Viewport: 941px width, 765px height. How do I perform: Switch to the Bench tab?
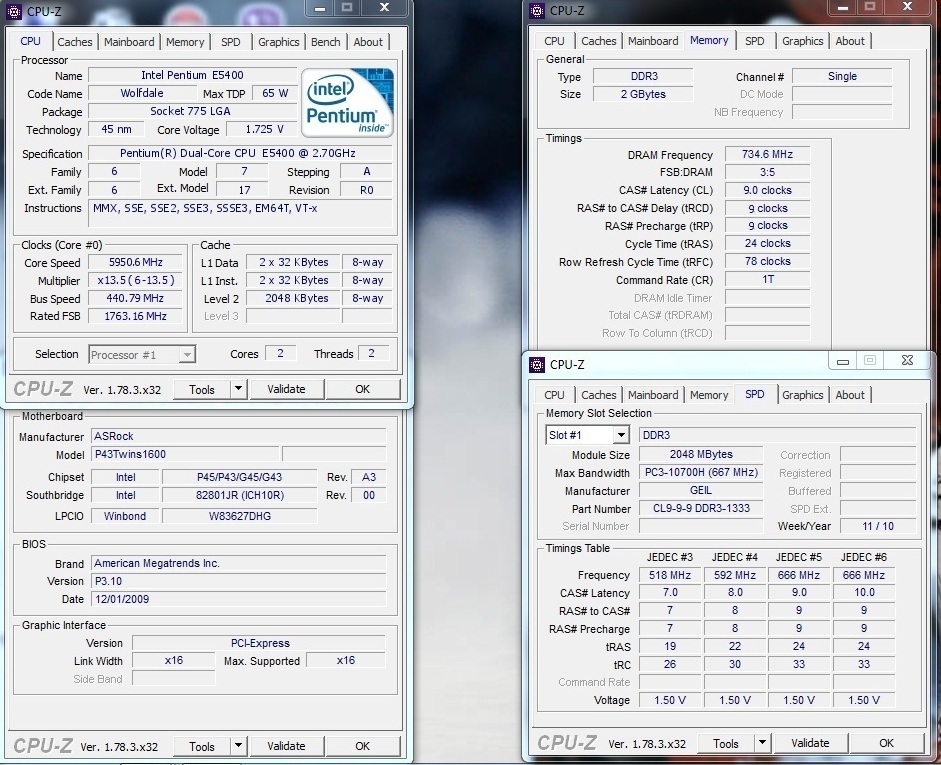point(325,42)
